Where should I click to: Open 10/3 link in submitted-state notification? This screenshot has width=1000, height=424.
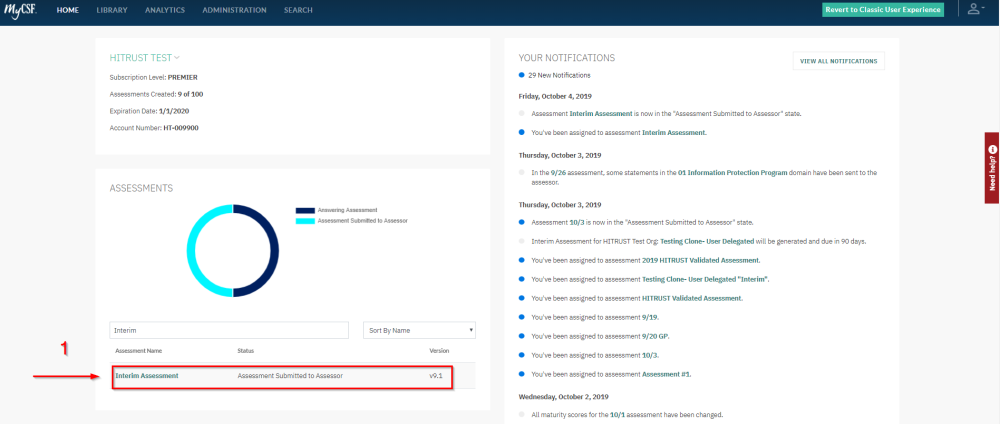click(x=575, y=223)
